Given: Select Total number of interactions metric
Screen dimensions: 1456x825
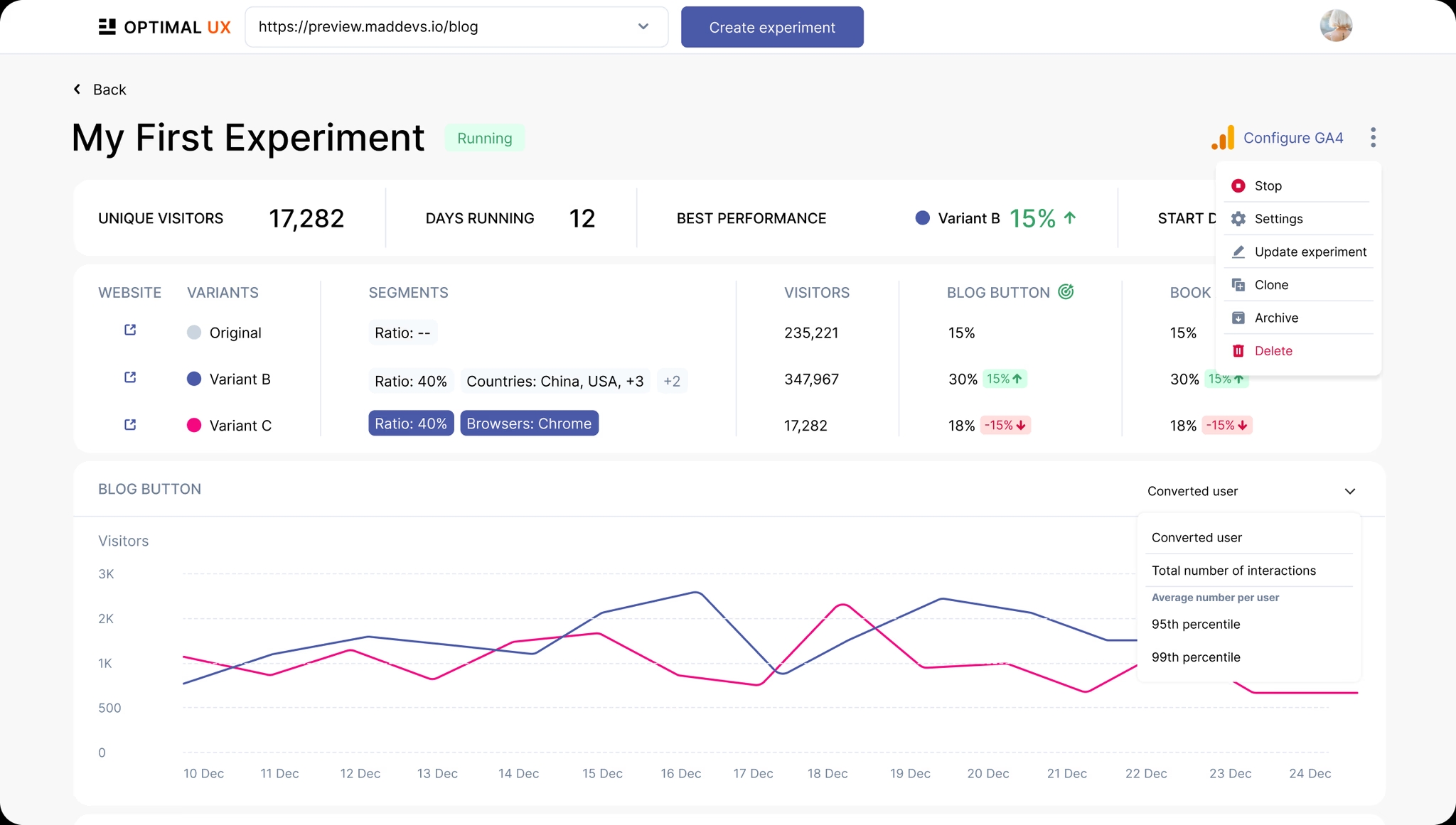Looking at the screenshot, I should (x=1233, y=571).
